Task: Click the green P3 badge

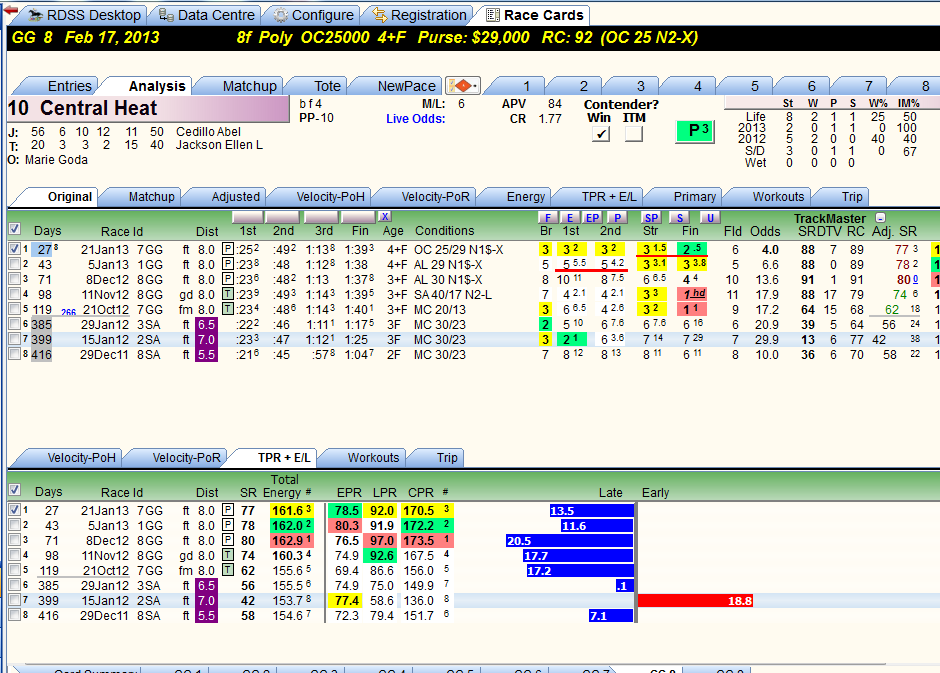Action: coord(695,131)
